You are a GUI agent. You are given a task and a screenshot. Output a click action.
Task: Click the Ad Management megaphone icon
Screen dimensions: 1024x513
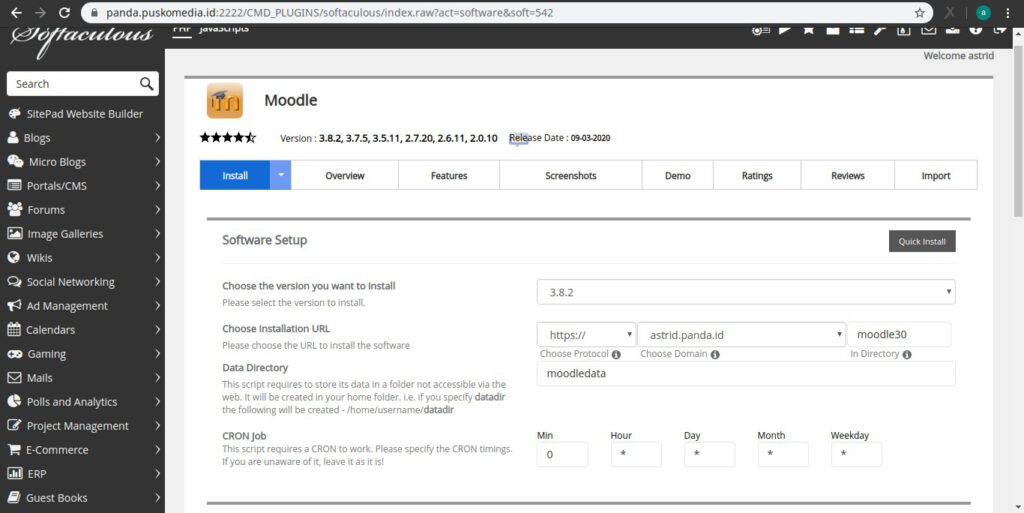click(14, 305)
